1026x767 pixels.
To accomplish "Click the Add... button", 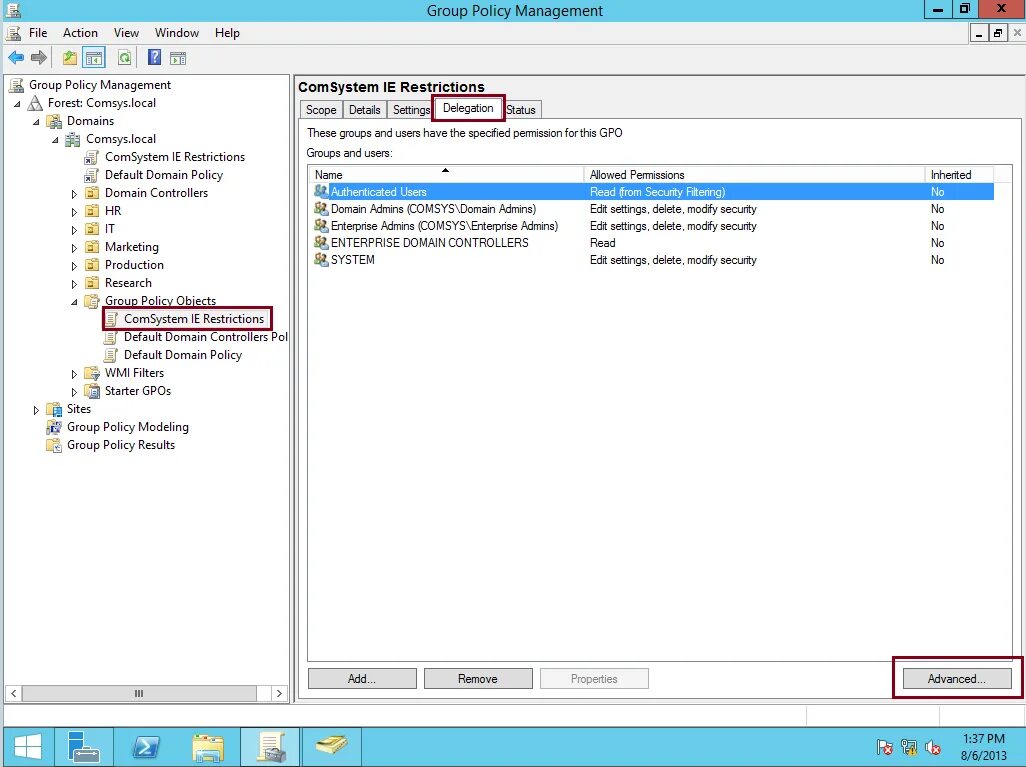I will click(x=362, y=679).
